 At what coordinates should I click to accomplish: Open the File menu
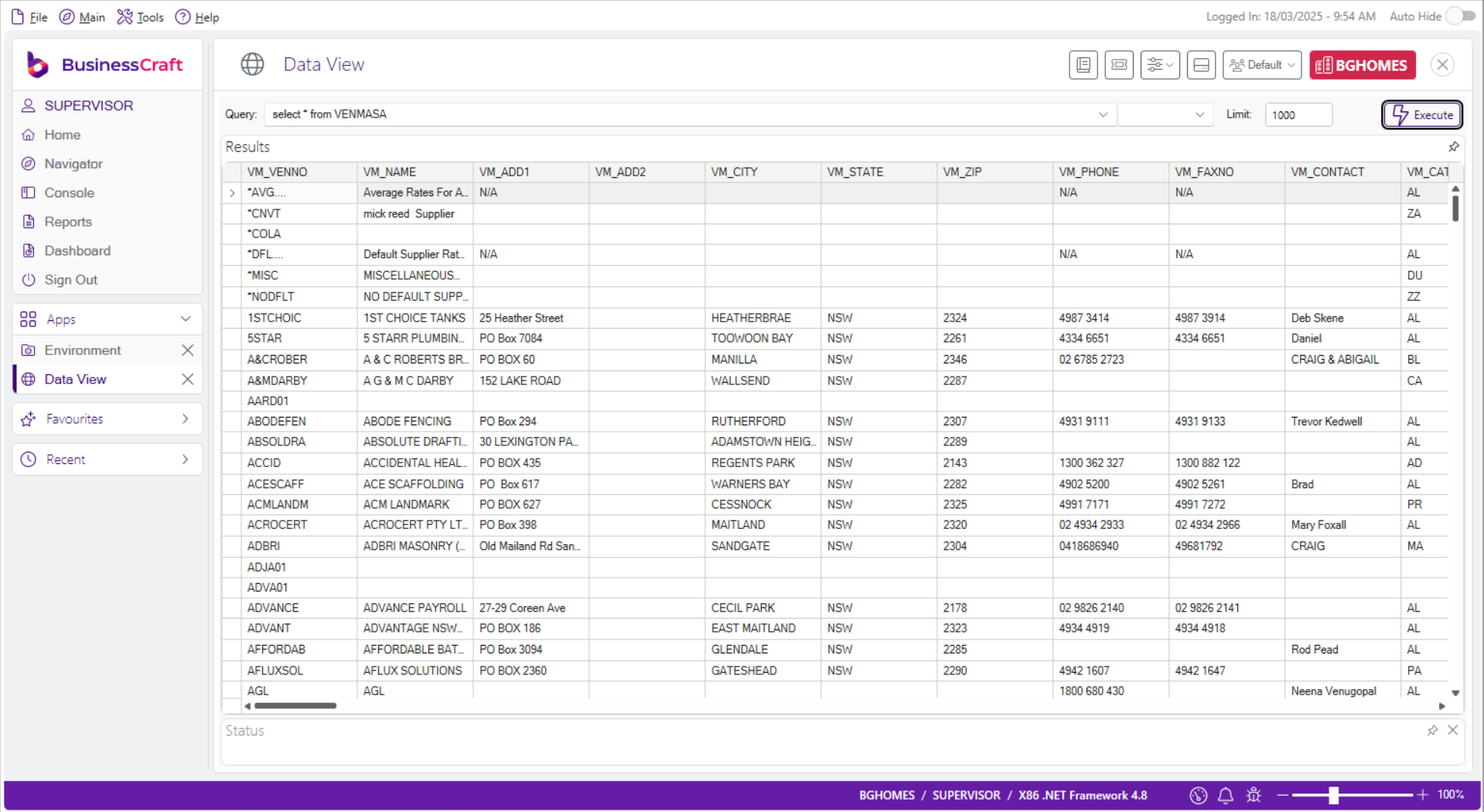pos(29,17)
